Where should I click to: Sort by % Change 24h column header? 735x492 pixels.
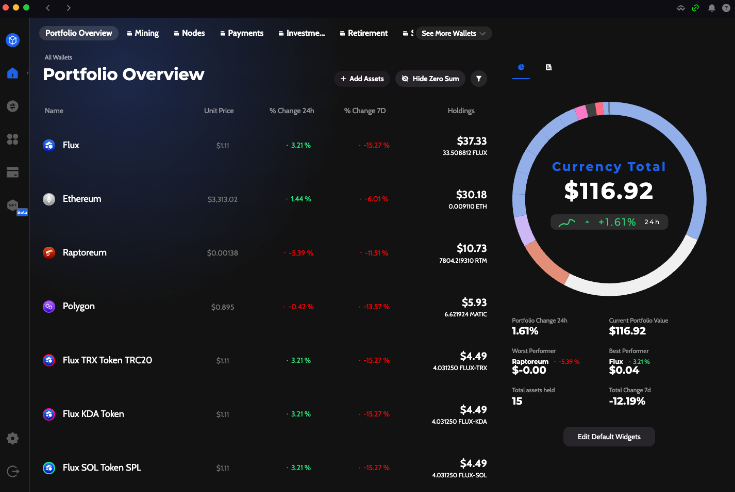292,111
